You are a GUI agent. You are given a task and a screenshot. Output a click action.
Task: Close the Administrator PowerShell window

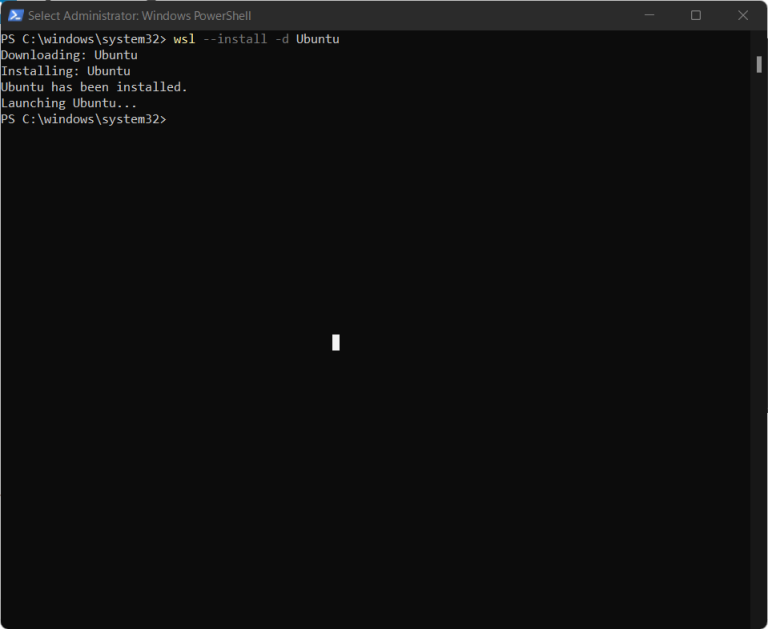coord(742,15)
